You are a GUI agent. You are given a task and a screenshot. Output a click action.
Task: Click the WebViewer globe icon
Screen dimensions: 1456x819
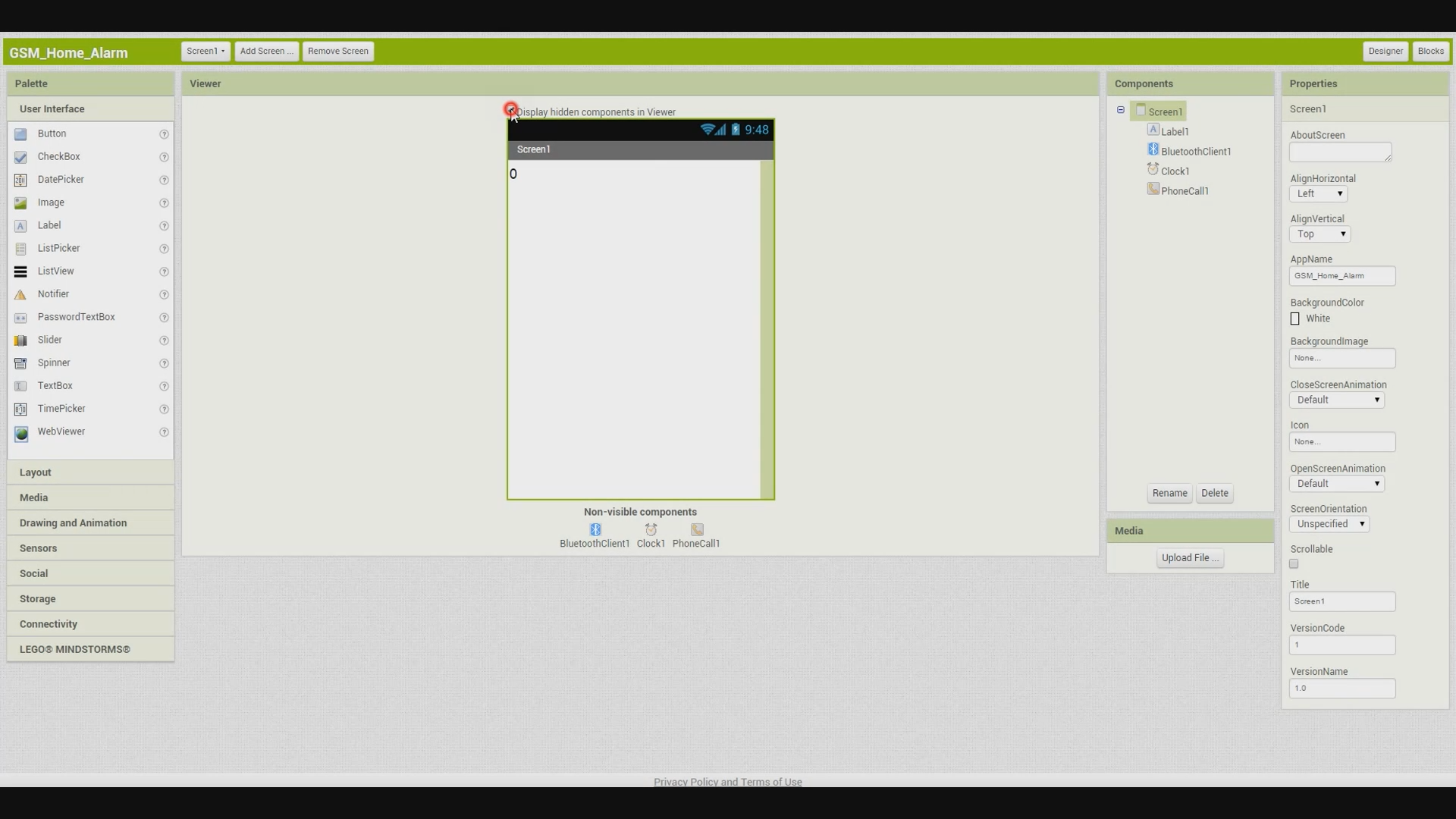point(21,432)
